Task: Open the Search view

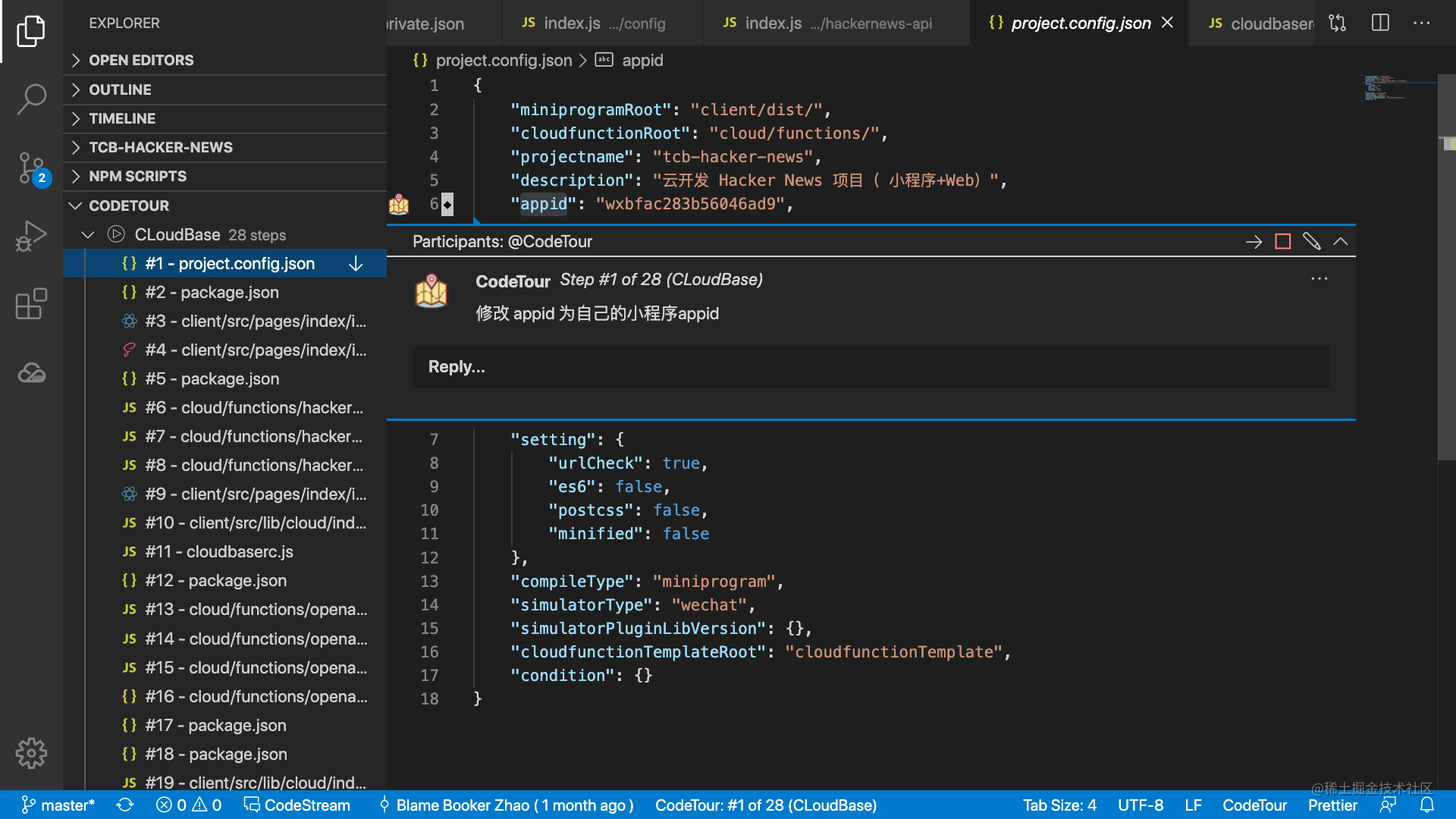Action: [x=31, y=99]
